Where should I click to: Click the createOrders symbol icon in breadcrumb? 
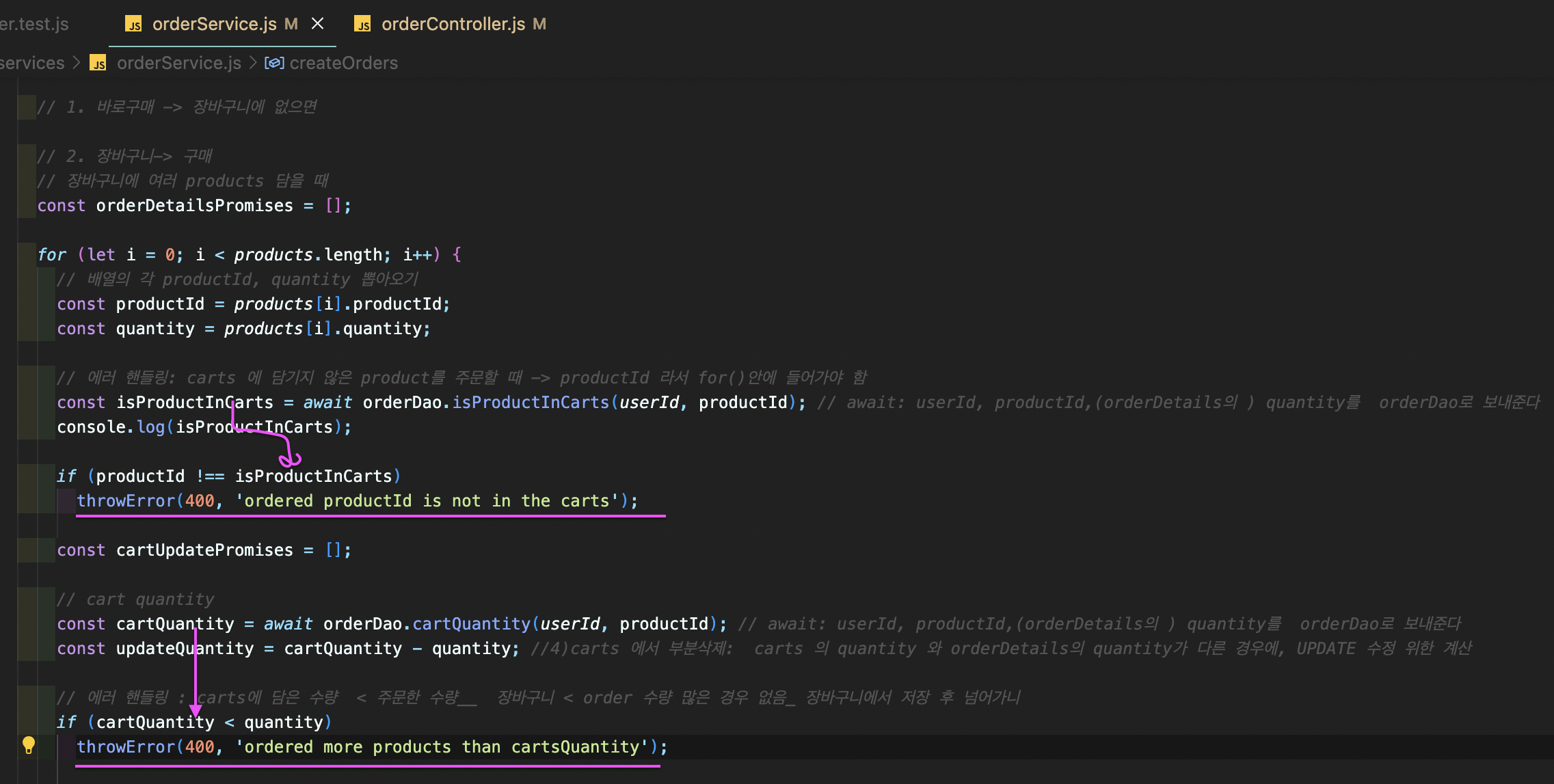click(x=274, y=63)
